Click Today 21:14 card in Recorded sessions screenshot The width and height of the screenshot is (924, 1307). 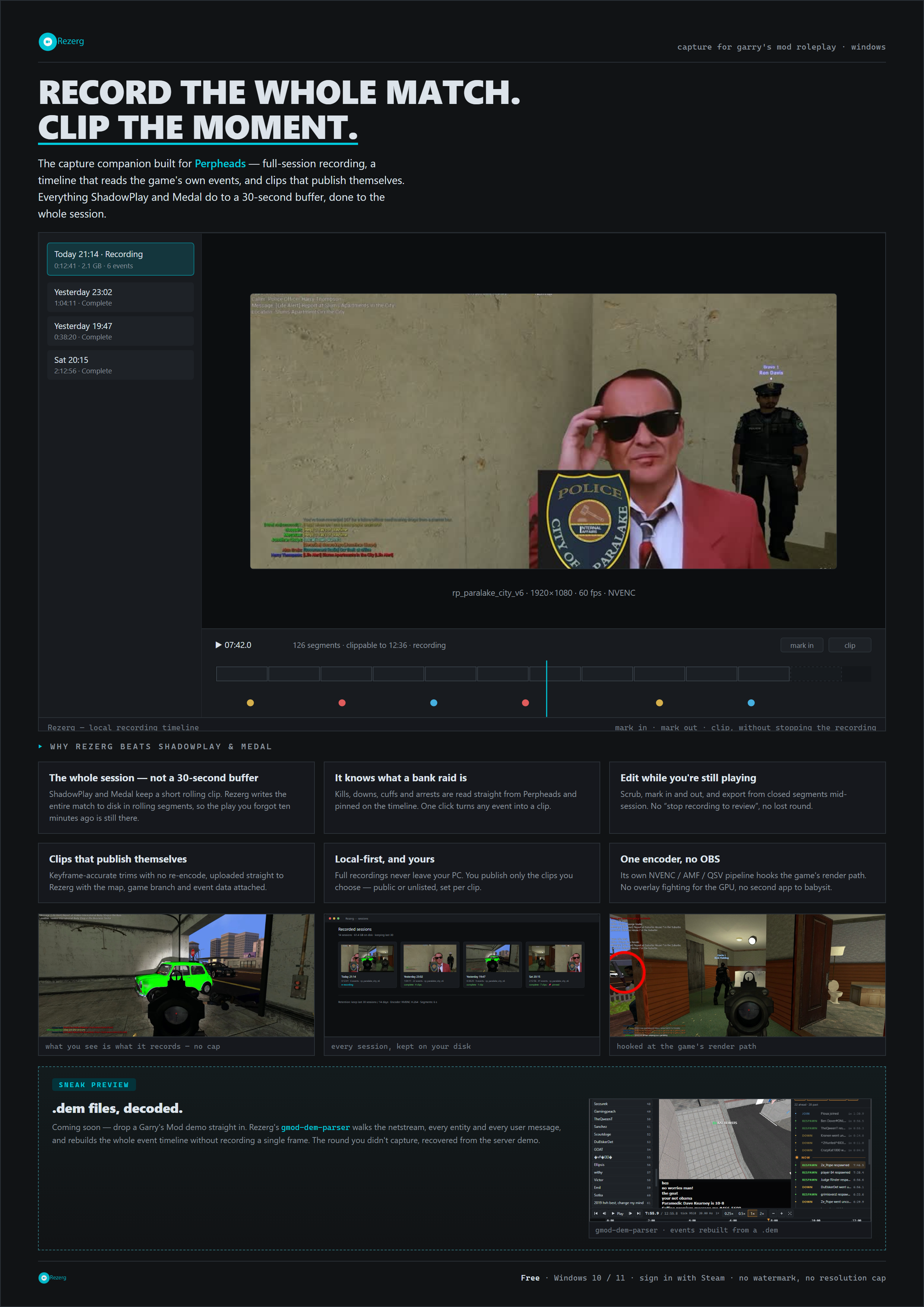pos(368,965)
